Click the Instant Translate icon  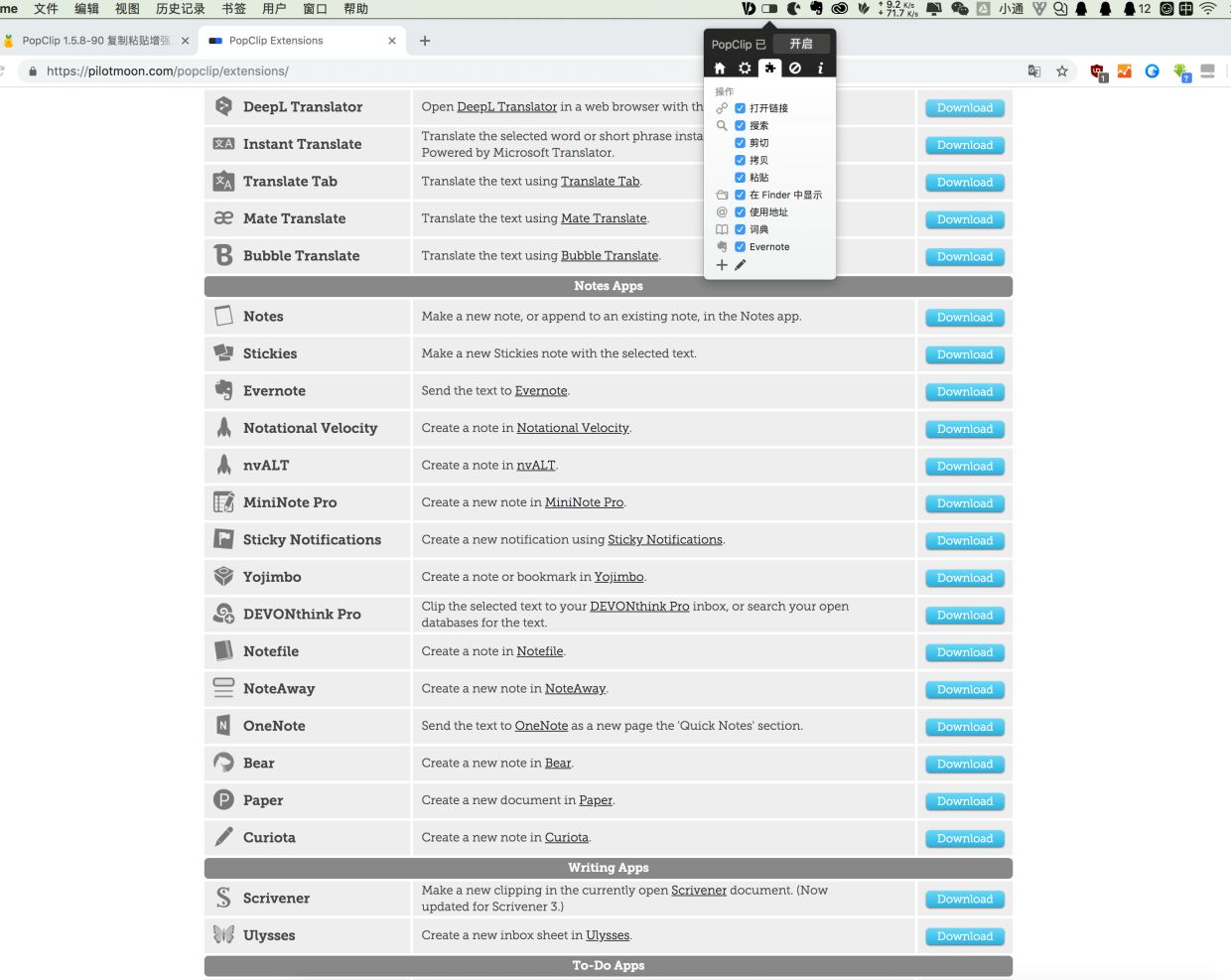point(223,144)
